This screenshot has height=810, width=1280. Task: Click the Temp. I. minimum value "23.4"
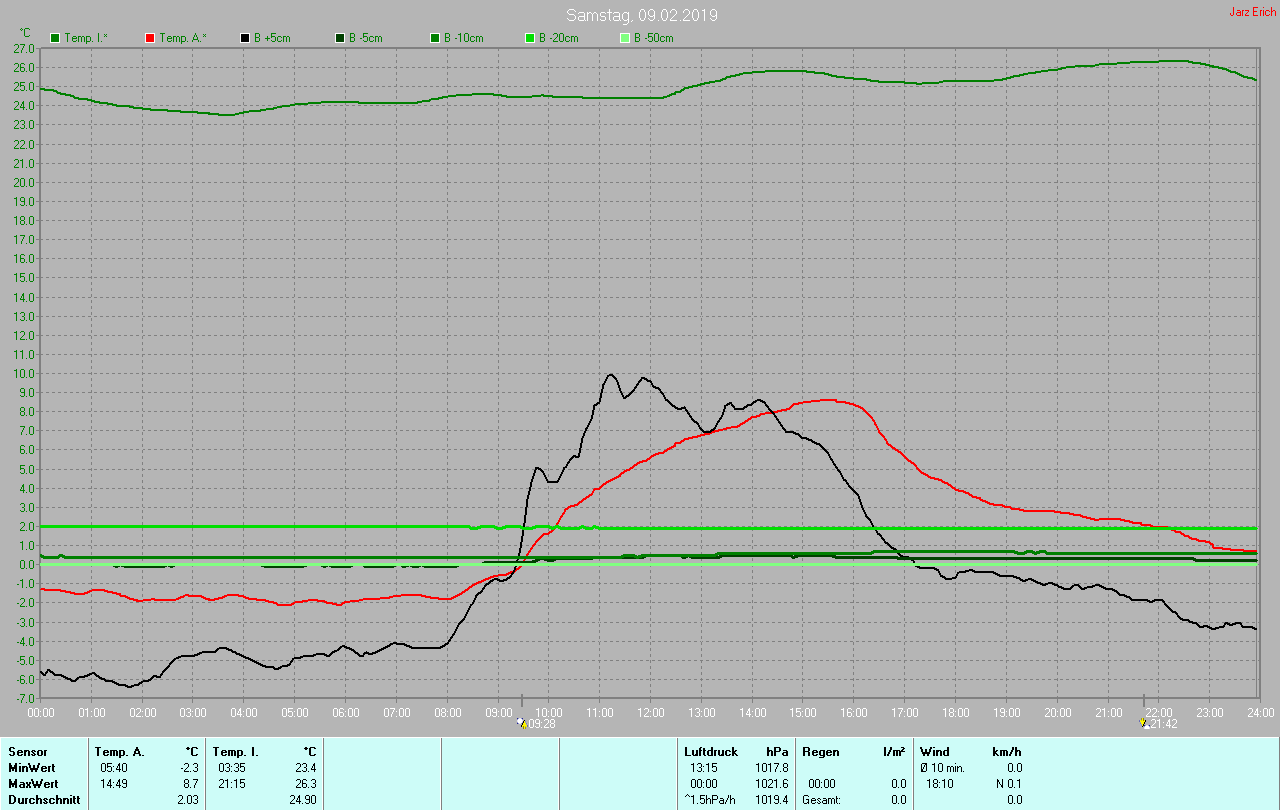[x=306, y=768]
